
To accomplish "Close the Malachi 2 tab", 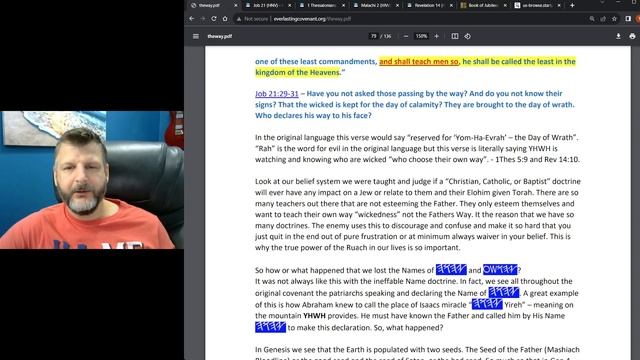I will click(x=397, y=5).
